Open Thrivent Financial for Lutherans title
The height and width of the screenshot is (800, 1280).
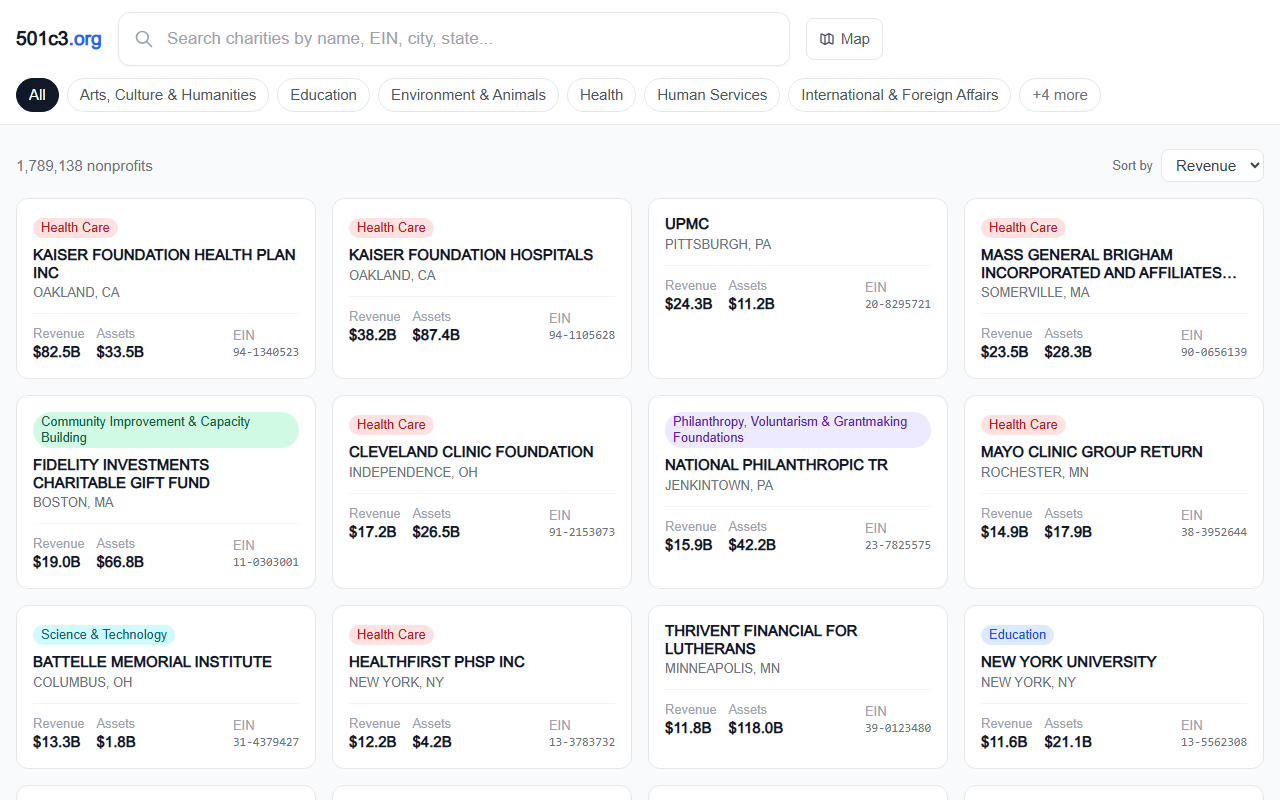coord(761,640)
